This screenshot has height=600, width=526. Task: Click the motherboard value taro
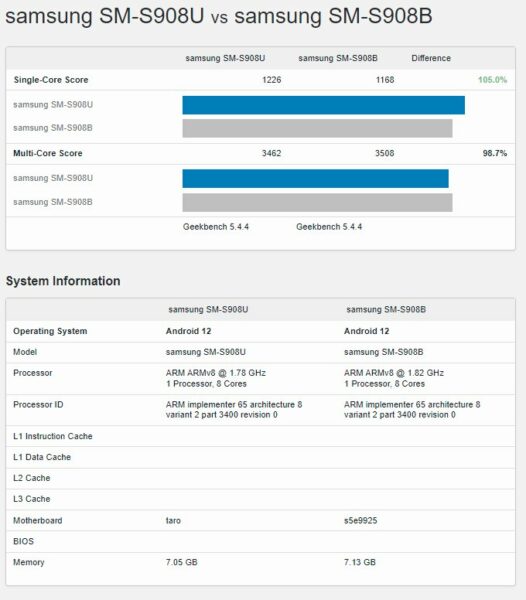[x=173, y=520]
